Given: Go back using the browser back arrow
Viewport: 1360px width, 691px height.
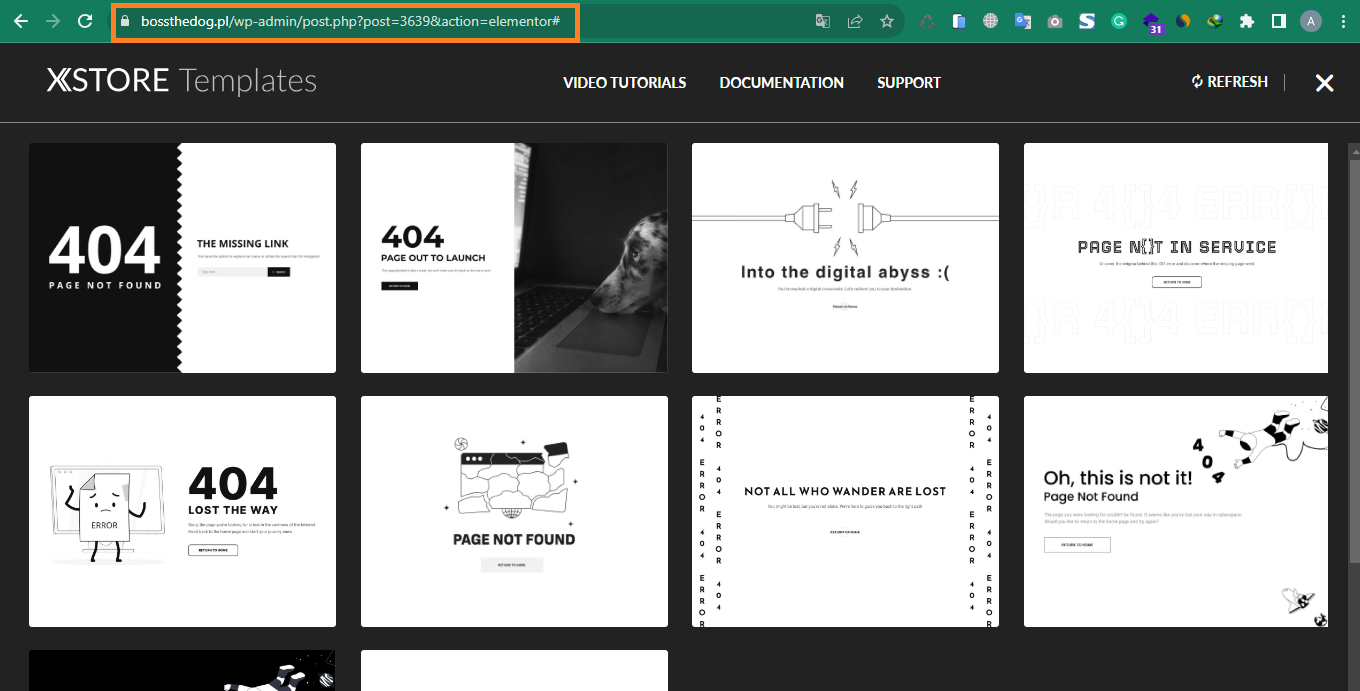Looking at the screenshot, I should (20, 21).
